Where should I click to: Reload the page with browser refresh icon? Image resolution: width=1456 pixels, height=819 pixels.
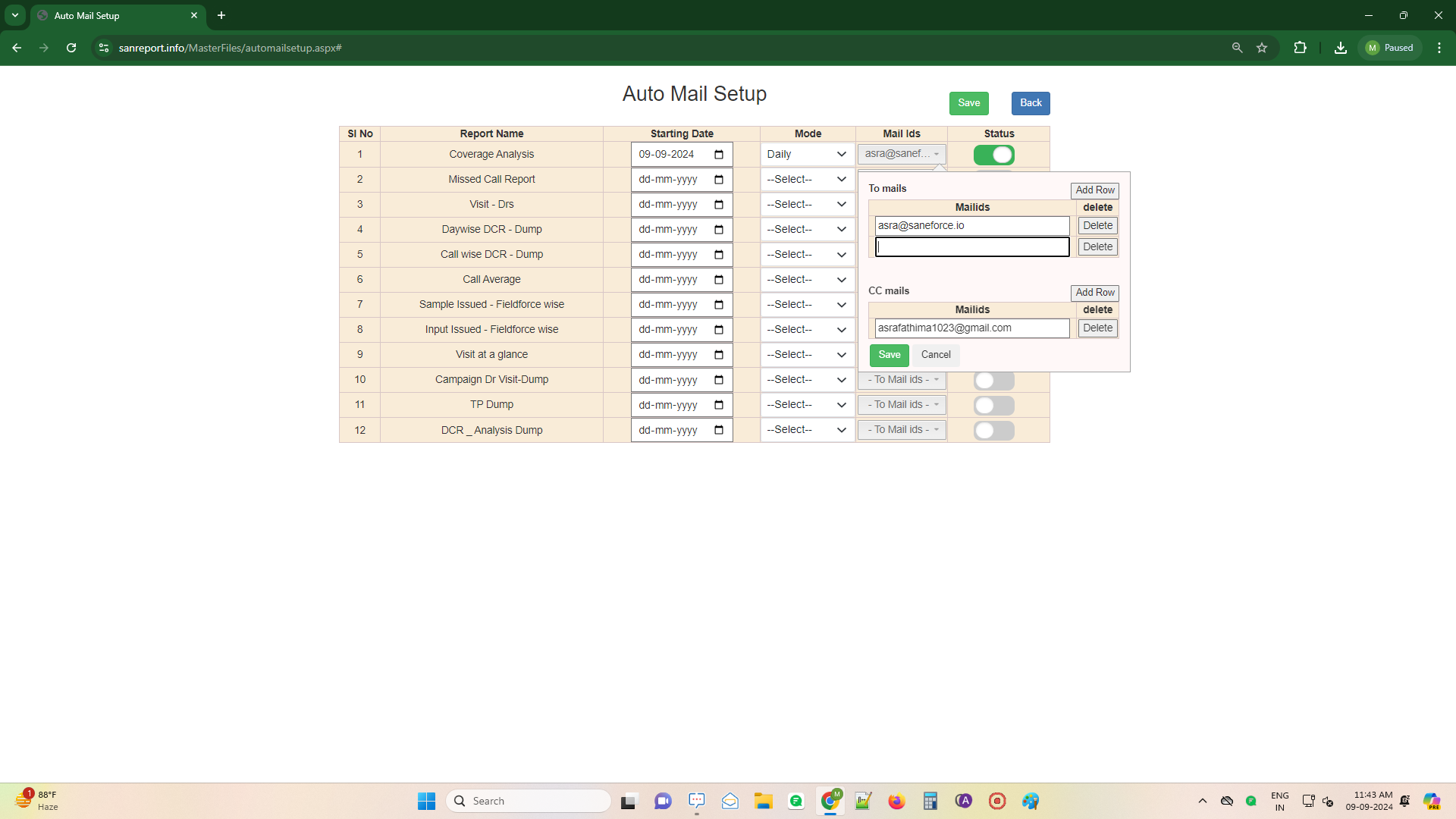[71, 48]
